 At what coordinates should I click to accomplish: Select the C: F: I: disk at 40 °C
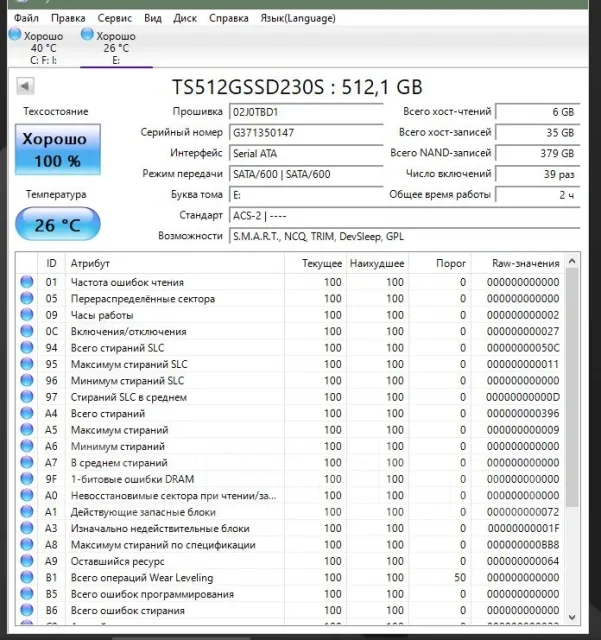37,47
